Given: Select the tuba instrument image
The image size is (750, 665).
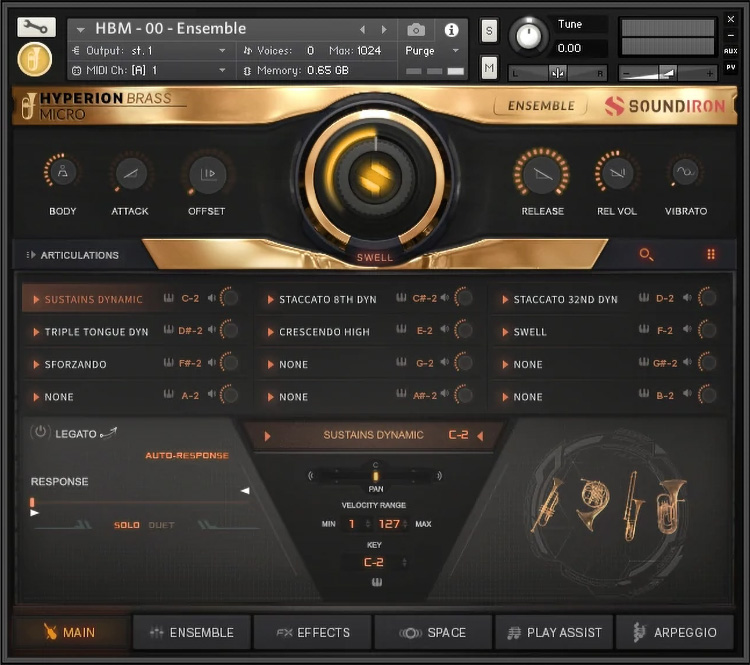Looking at the screenshot, I should (x=670, y=506).
